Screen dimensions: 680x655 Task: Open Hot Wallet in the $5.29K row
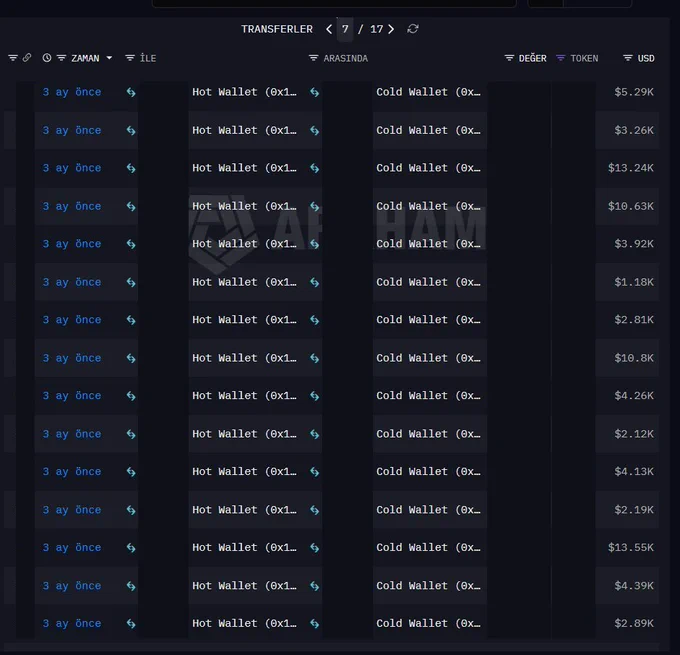tap(245, 92)
